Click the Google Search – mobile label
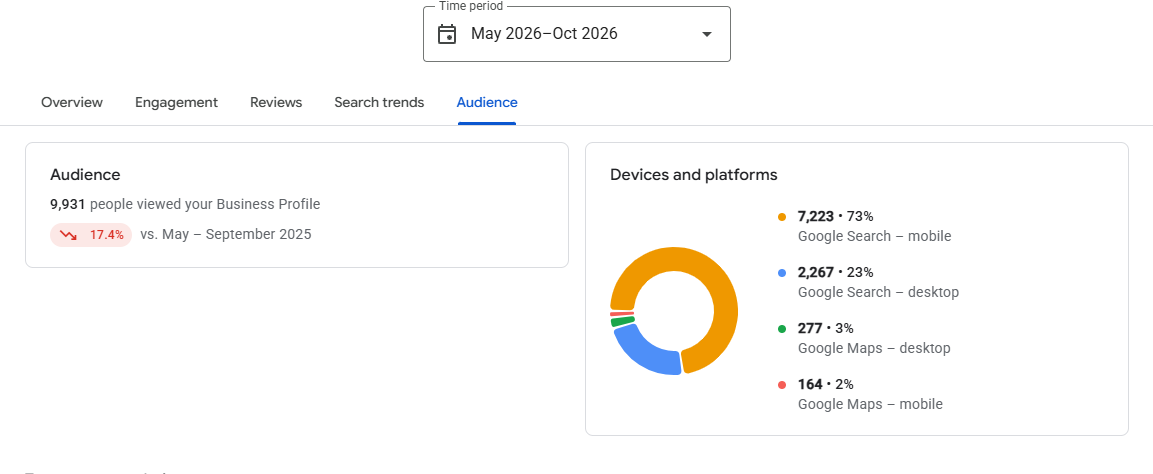The image size is (1153, 474). (x=874, y=236)
